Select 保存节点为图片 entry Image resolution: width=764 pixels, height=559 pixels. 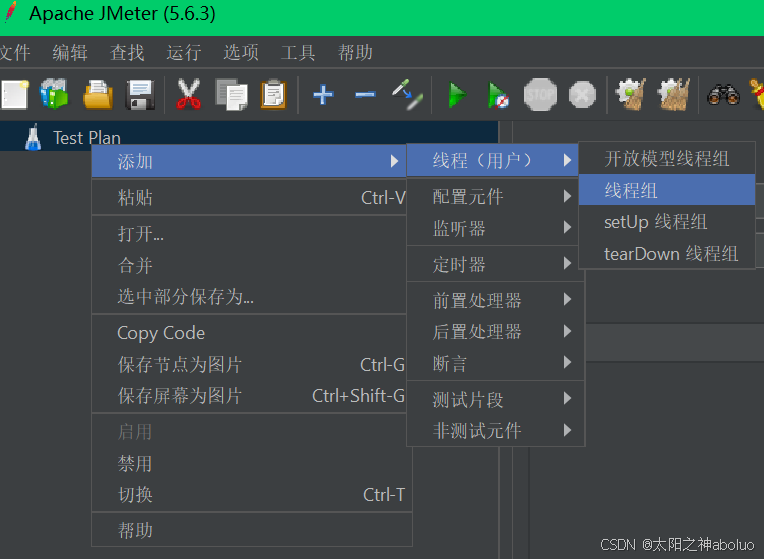coord(249,365)
